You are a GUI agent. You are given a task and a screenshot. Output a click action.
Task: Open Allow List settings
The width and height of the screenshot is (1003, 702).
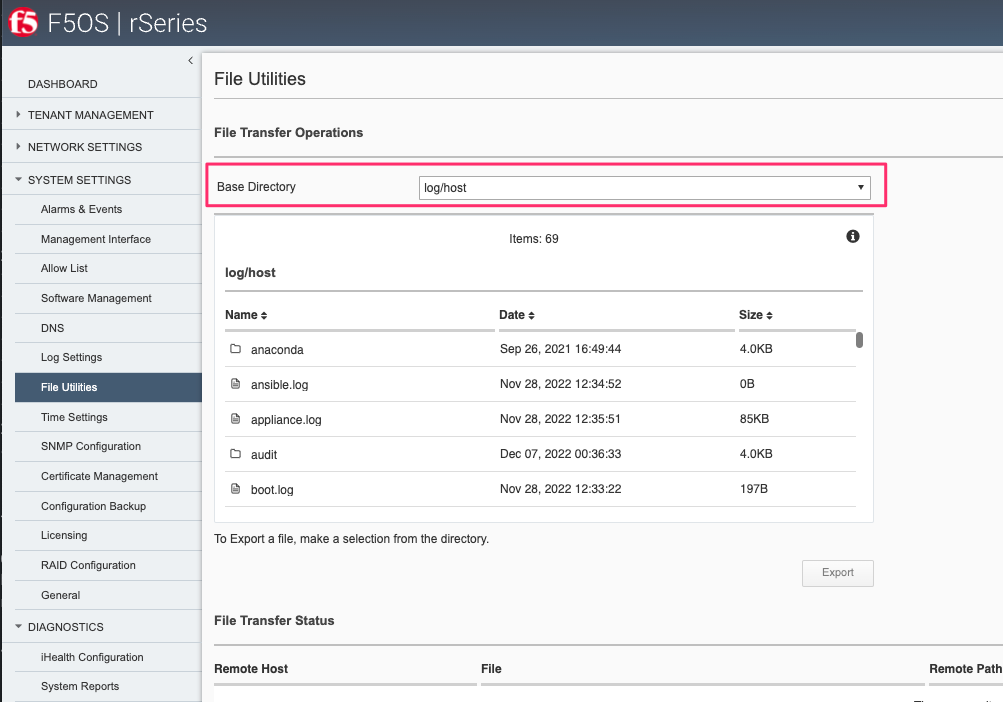point(64,268)
